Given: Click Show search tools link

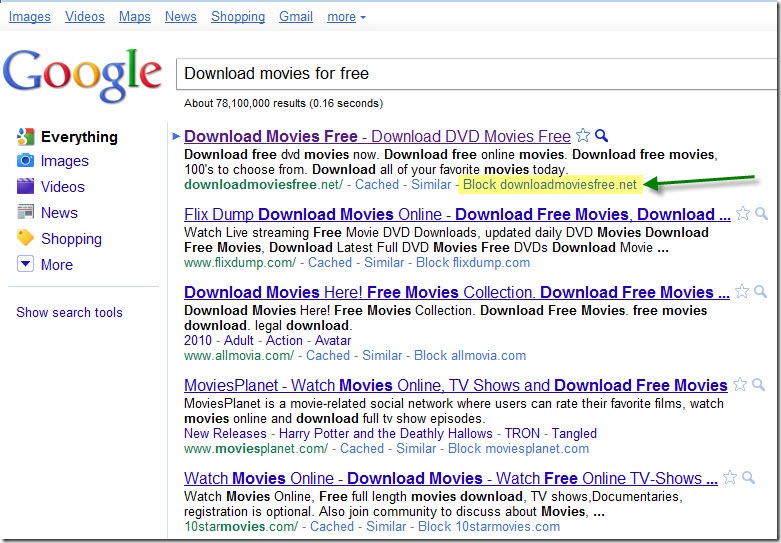Looking at the screenshot, I should pos(69,312).
